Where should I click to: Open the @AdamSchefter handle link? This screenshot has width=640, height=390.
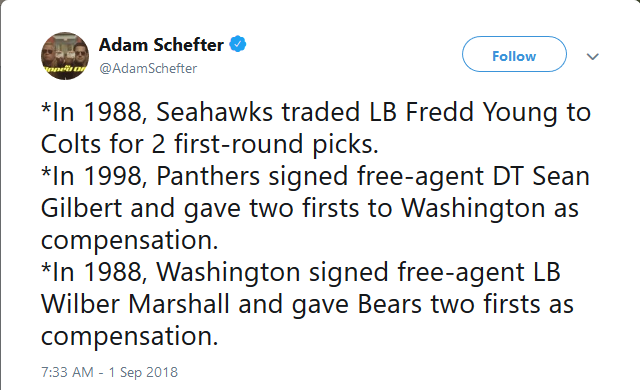pos(148,68)
